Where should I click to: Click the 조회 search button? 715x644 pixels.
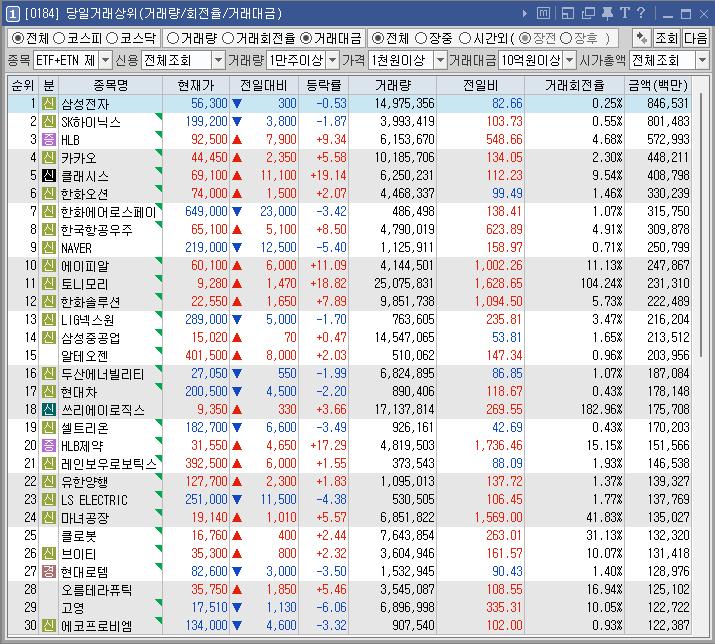click(667, 38)
